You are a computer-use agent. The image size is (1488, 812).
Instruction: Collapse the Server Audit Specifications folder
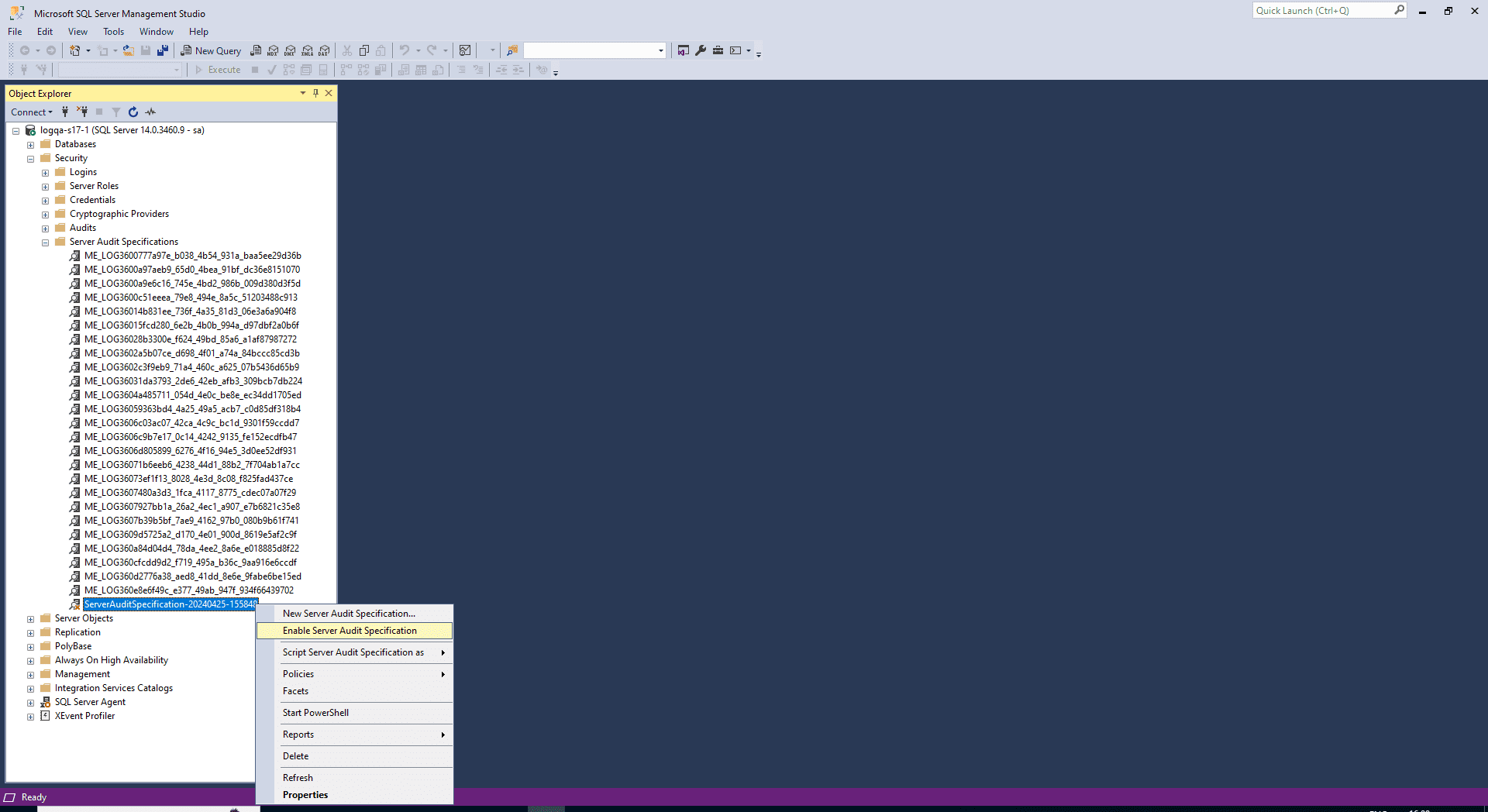(45, 243)
